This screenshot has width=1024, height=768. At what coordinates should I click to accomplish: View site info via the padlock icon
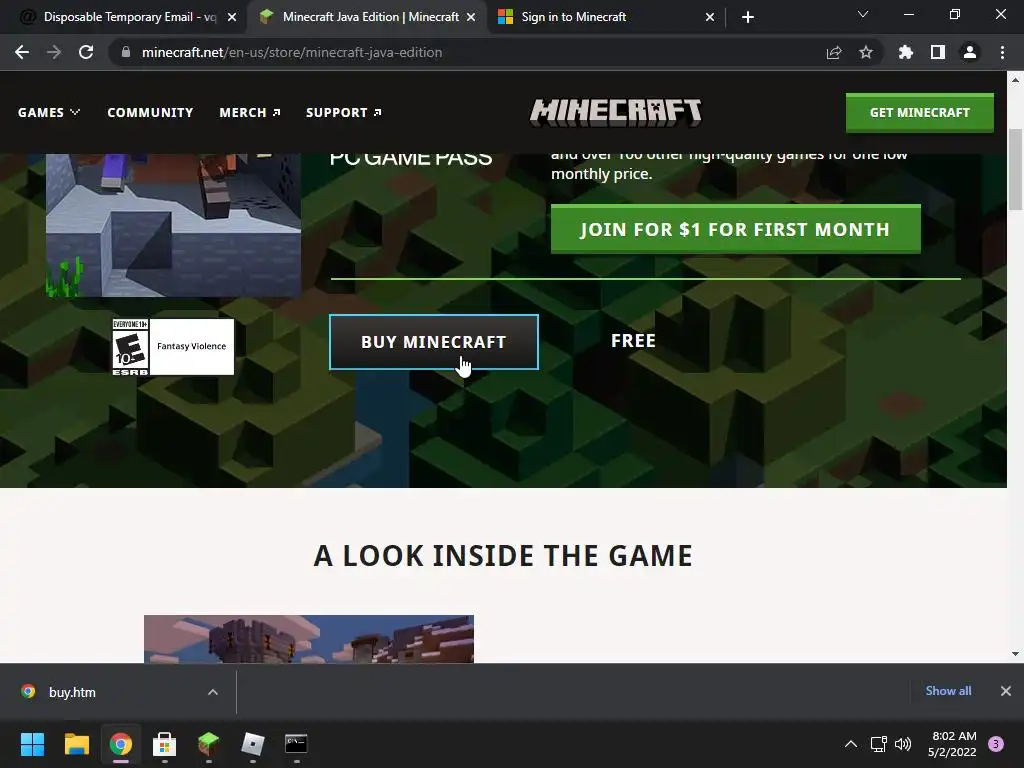tap(126, 52)
